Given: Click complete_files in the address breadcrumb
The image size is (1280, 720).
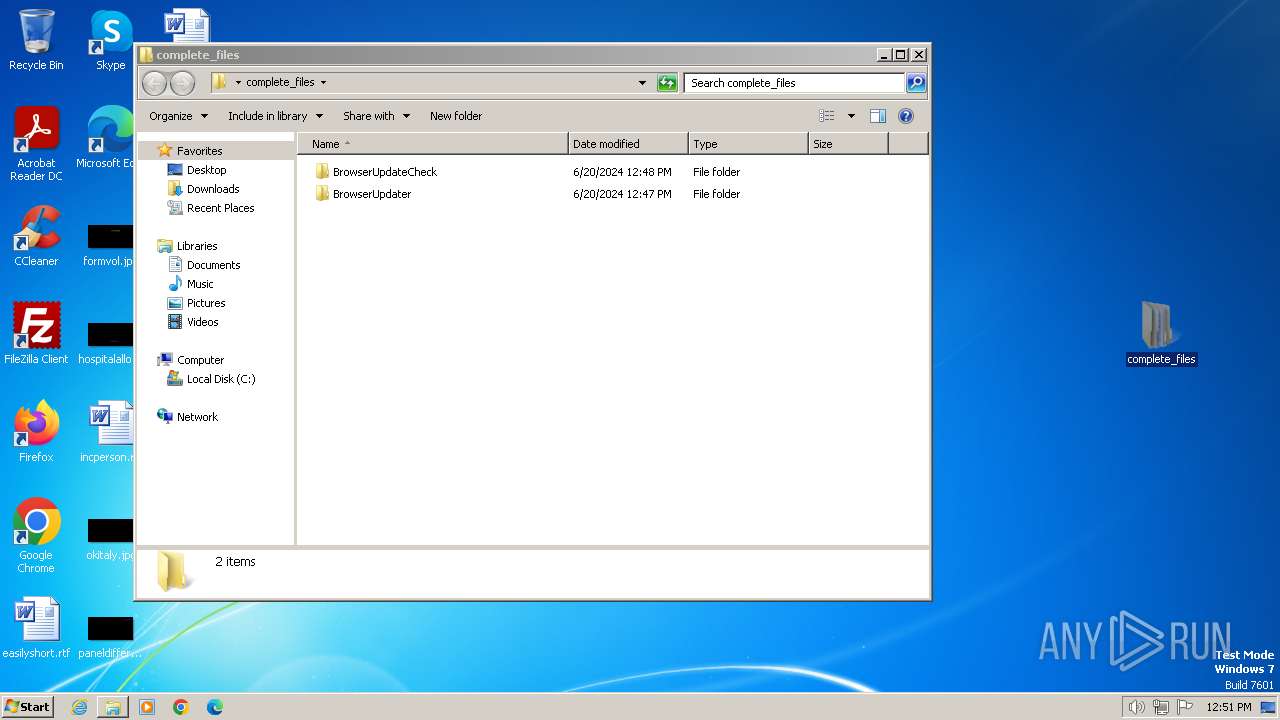Looking at the screenshot, I should (280, 83).
